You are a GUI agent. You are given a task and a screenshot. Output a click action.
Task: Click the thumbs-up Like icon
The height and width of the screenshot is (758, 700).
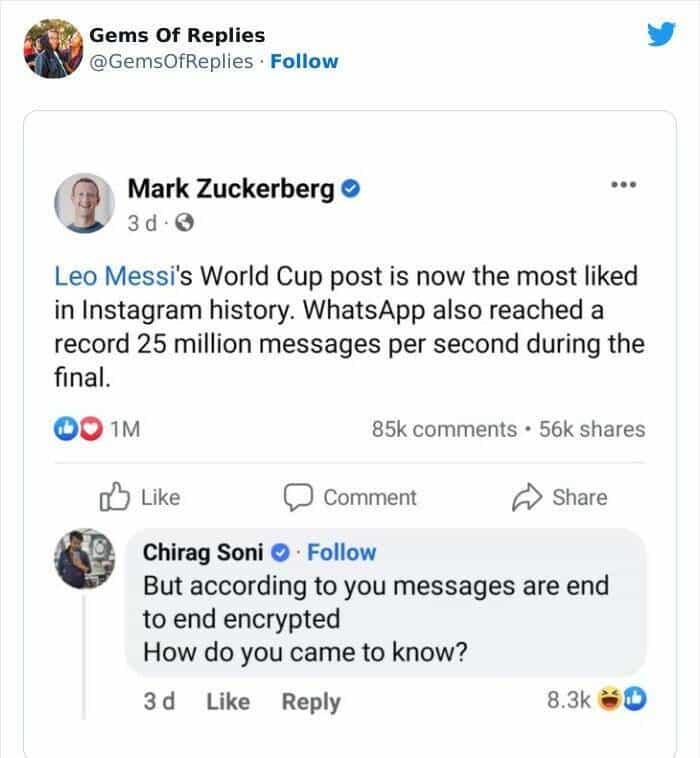117,497
